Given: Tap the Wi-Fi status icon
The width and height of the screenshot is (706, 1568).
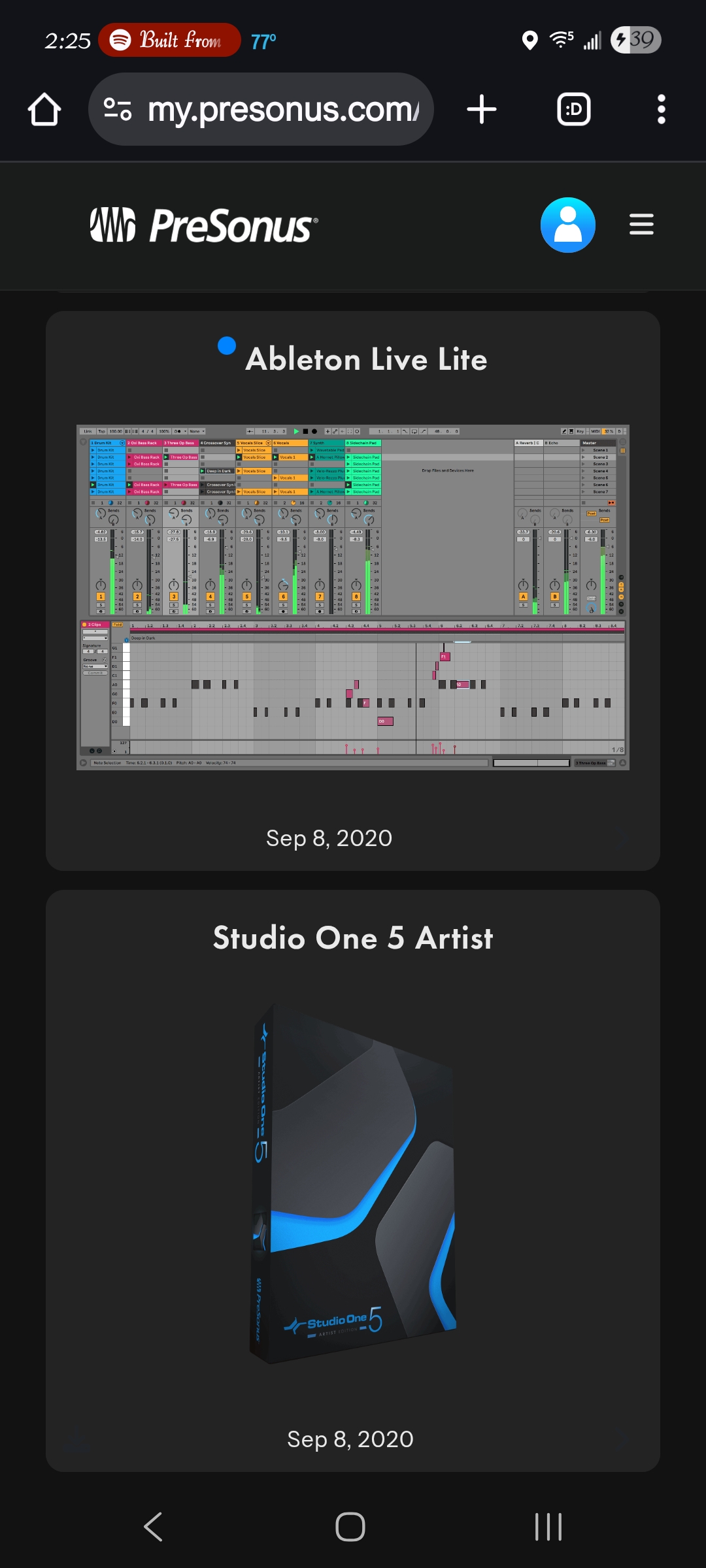Looking at the screenshot, I should point(562,40).
